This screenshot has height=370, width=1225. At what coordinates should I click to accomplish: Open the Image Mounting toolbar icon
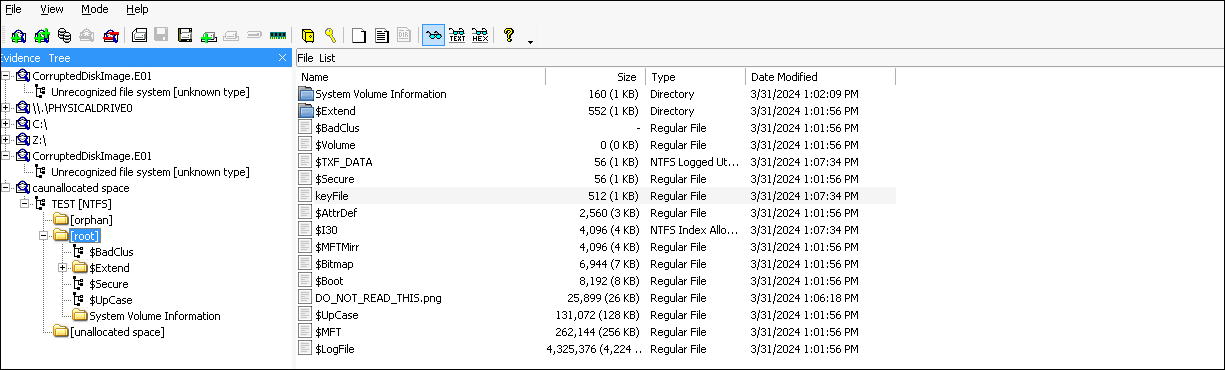(x=64, y=36)
